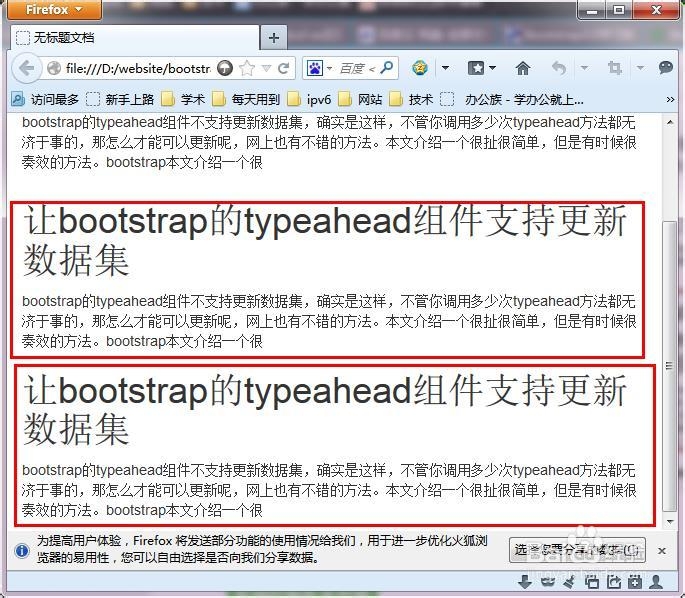Click the user profile status bar icon

(x=656, y=582)
